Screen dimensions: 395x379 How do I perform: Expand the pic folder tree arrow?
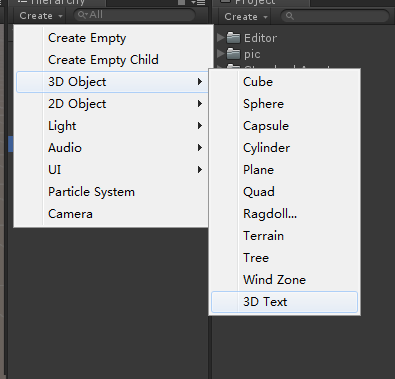[220, 53]
